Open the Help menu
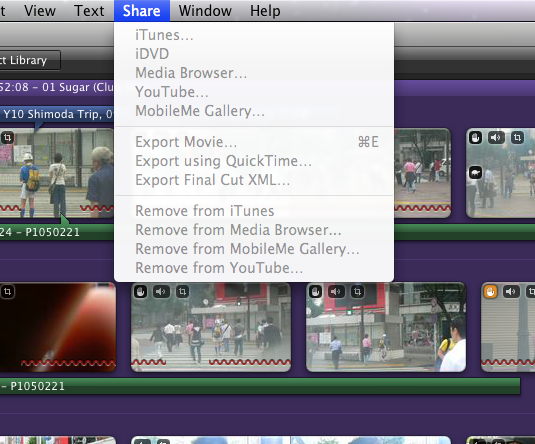The height and width of the screenshot is (444, 535). point(265,11)
